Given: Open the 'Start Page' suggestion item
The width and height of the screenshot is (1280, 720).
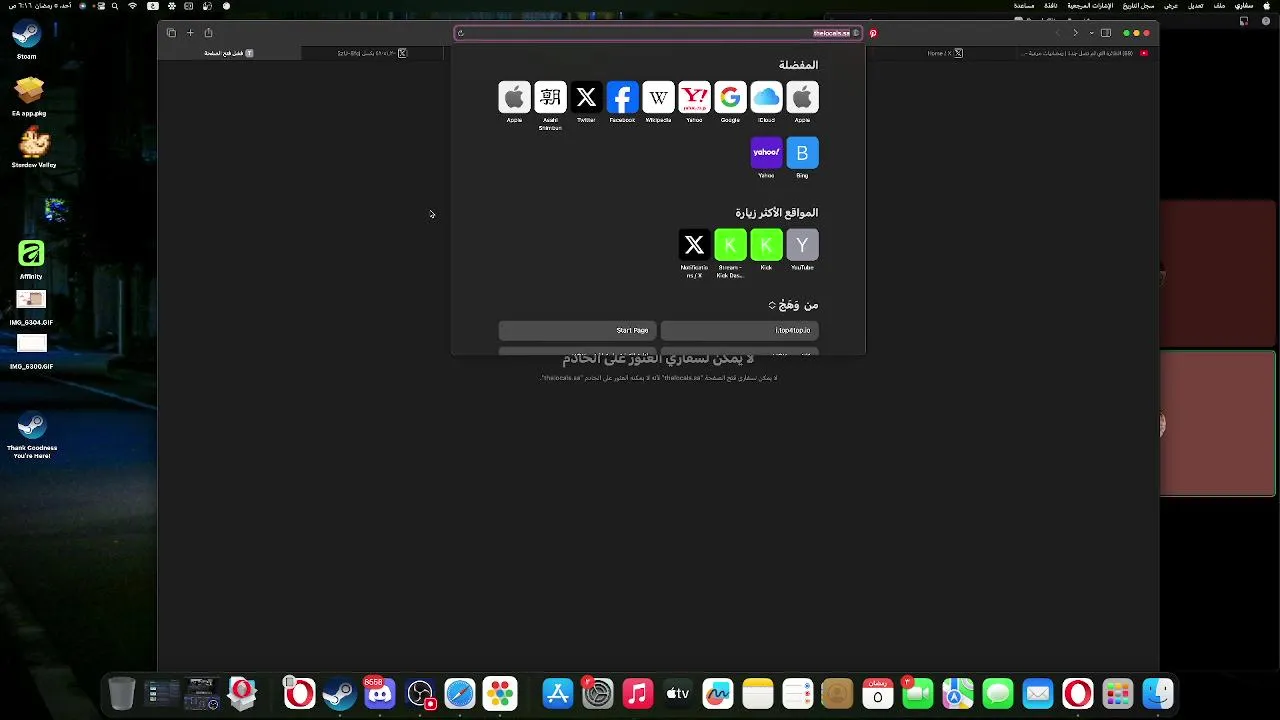Looking at the screenshot, I should click(x=578, y=330).
